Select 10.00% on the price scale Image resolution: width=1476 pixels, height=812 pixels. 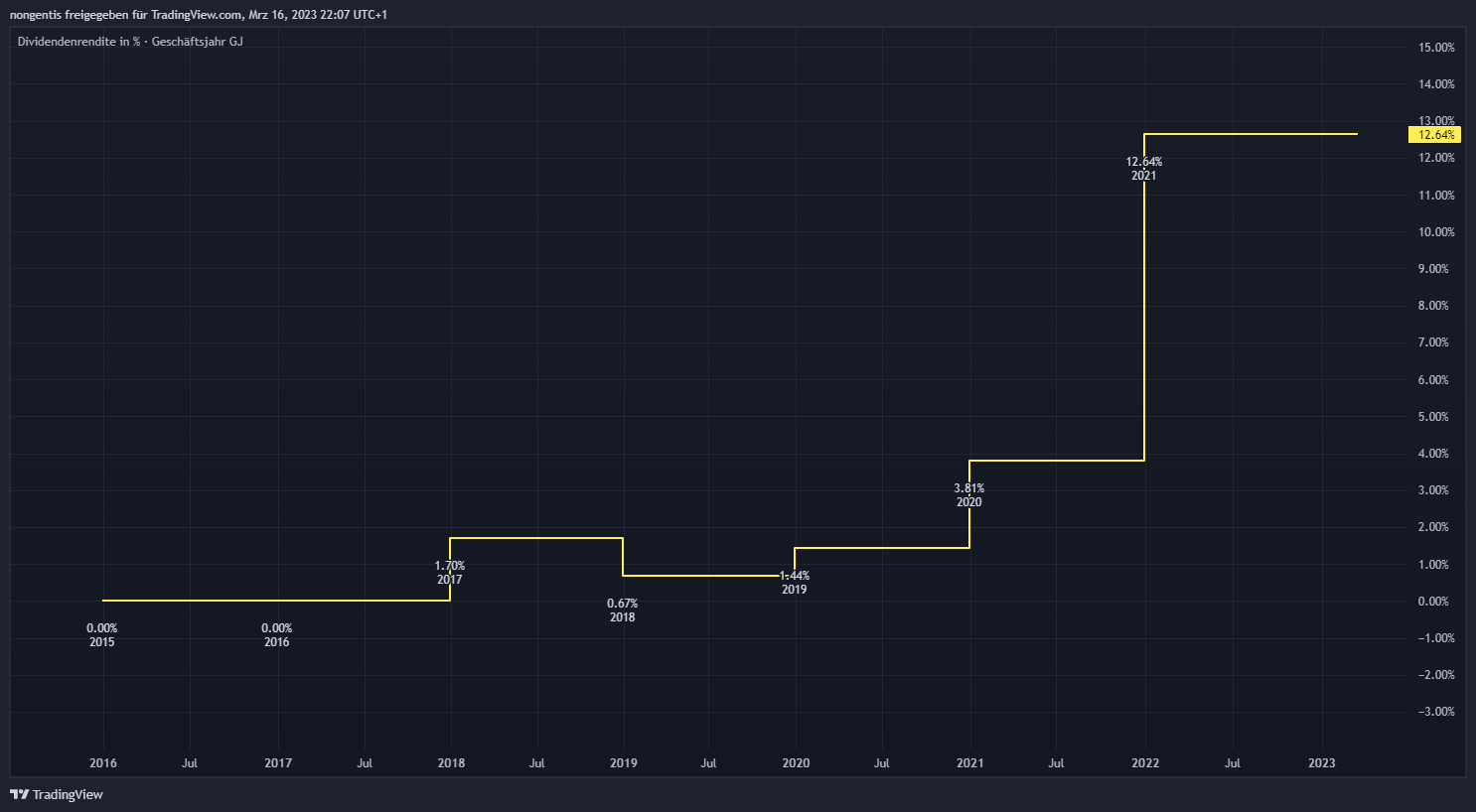(x=1435, y=232)
